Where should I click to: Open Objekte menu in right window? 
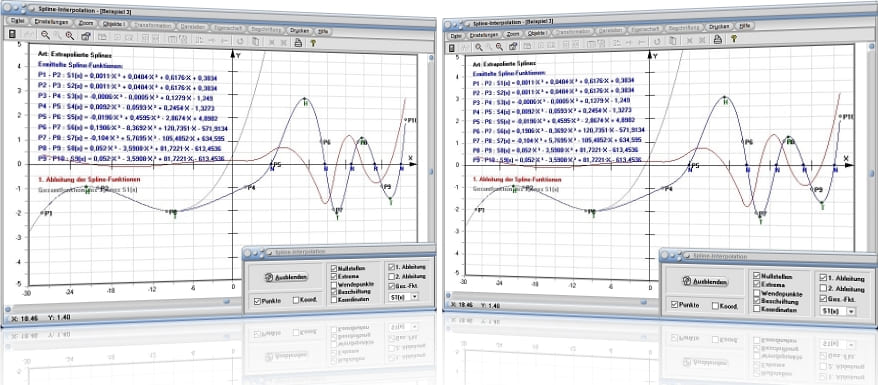tap(538, 34)
